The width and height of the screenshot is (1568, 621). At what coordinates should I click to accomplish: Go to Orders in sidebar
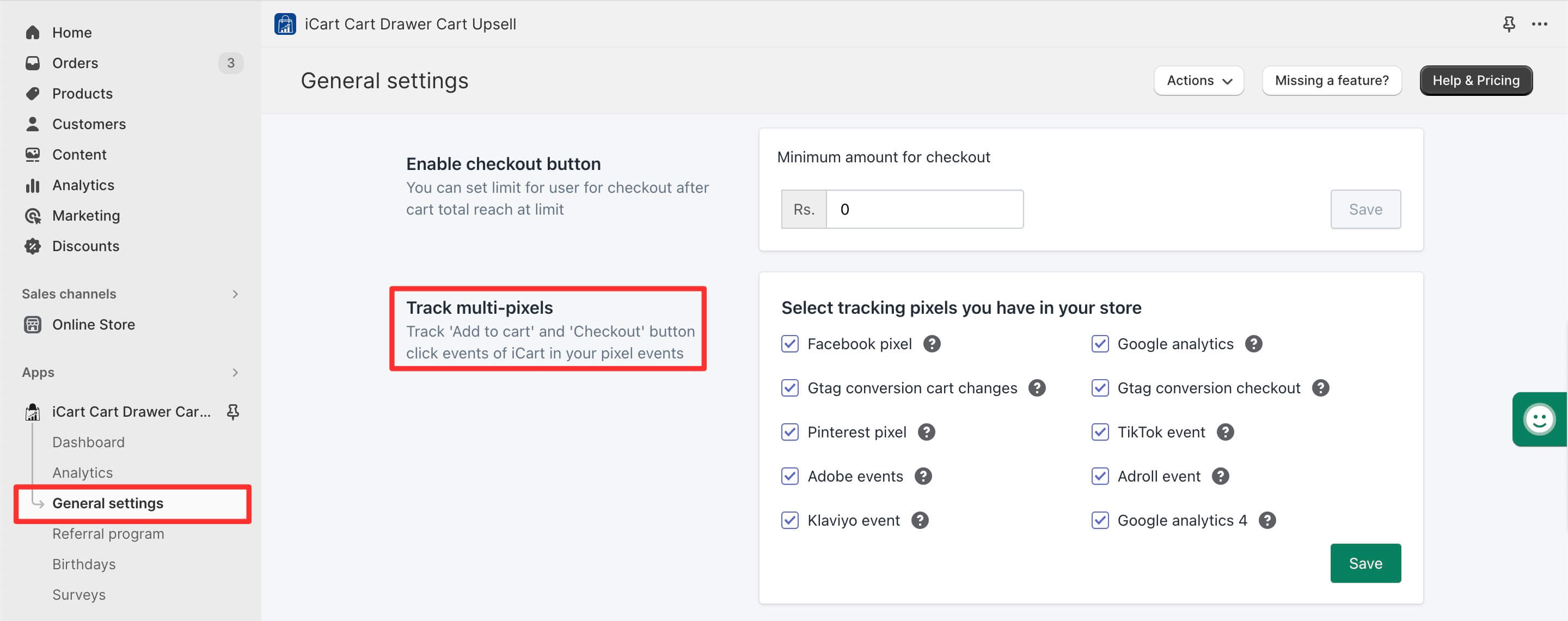(75, 63)
